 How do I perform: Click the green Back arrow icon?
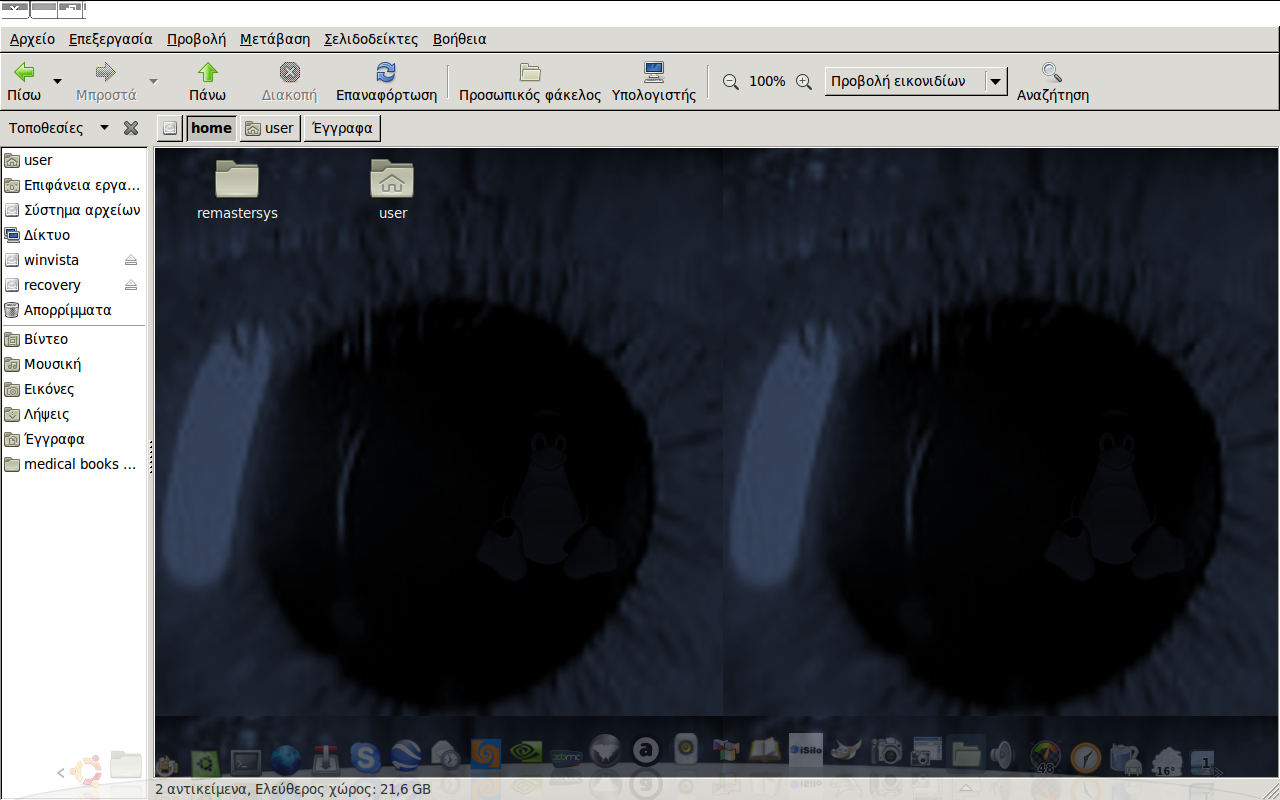coord(24,73)
